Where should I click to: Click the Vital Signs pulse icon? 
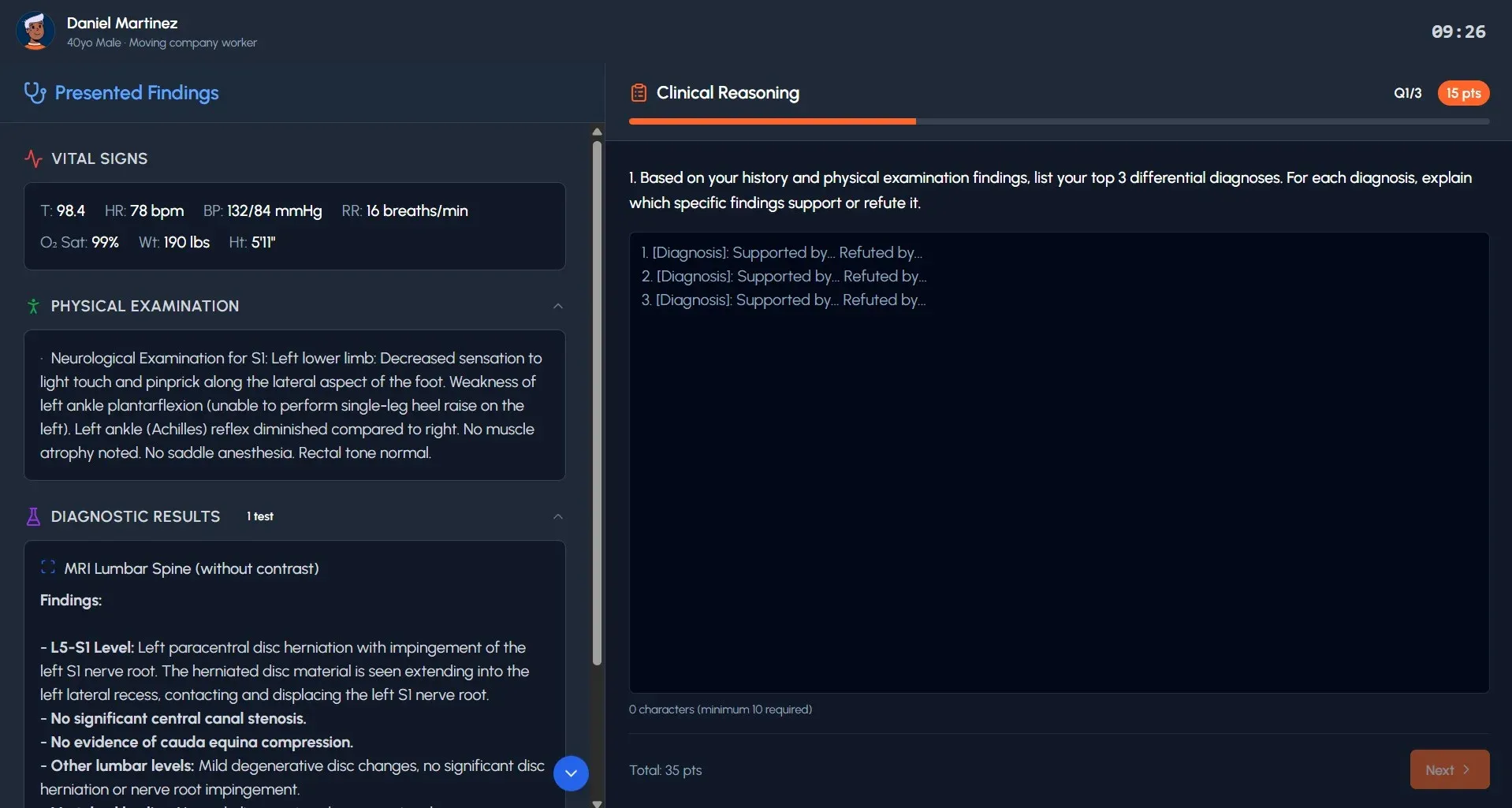33,158
